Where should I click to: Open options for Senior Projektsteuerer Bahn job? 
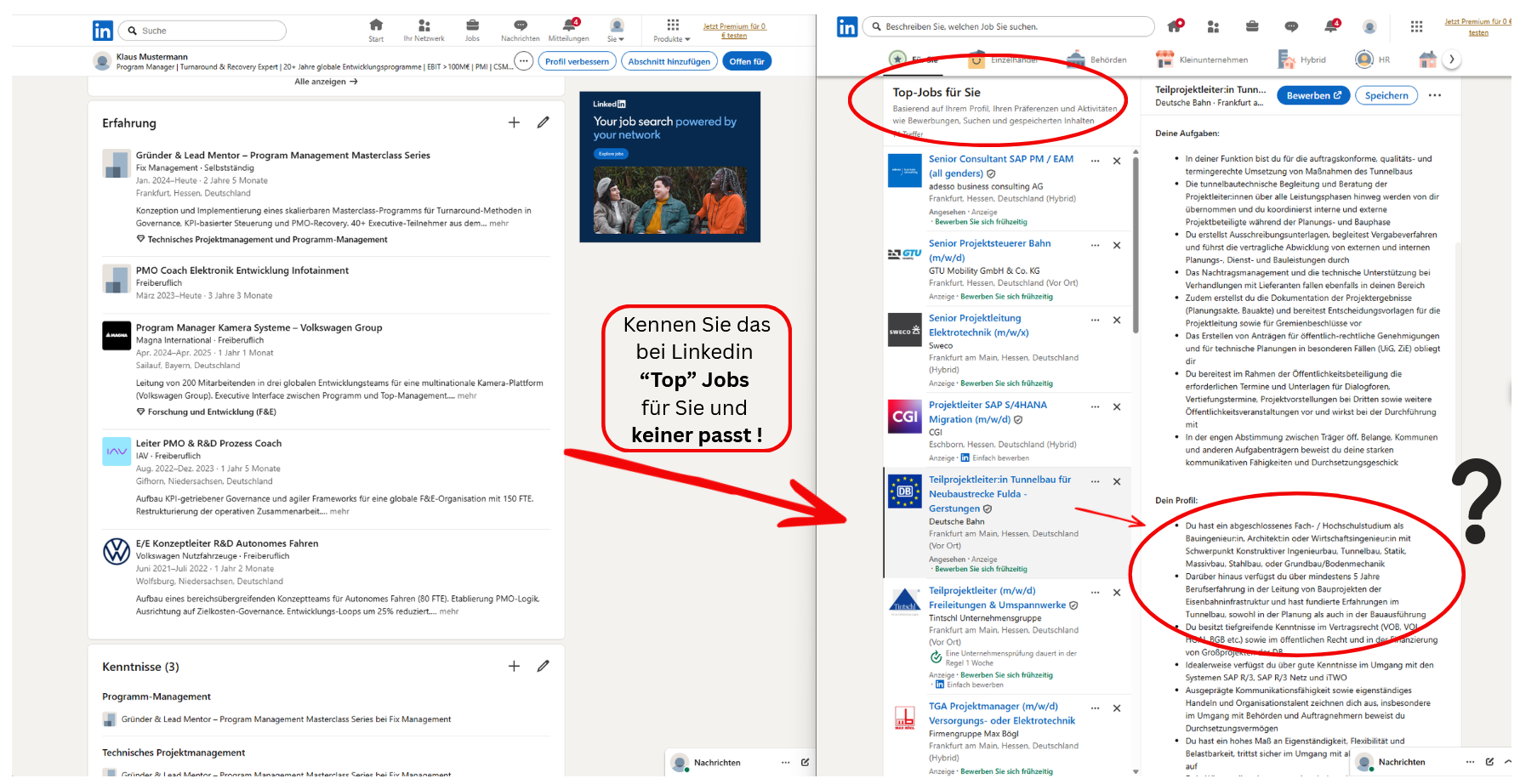[1096, 246]
